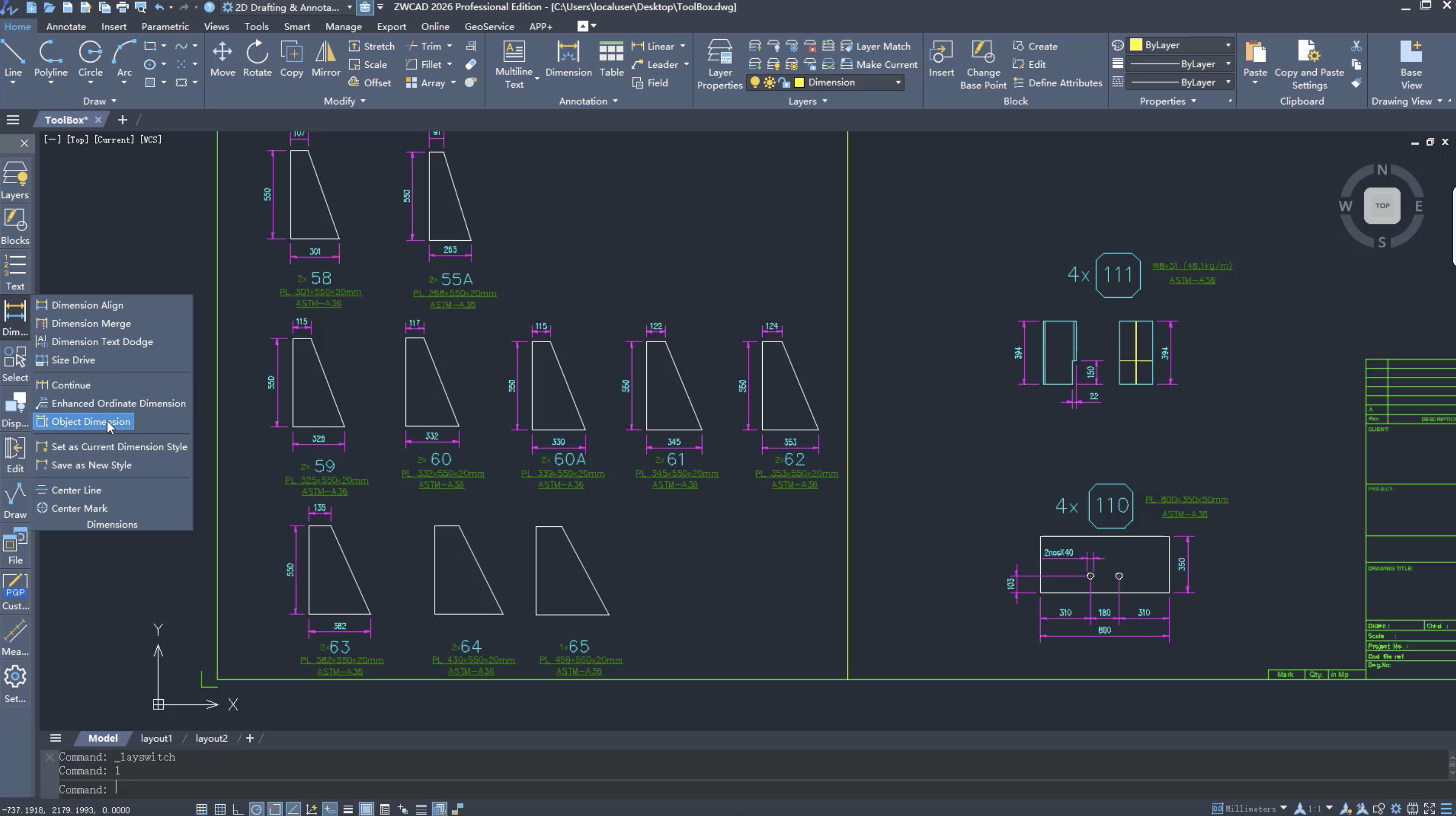Click Define Attributes in Block panel
The width and height of the screenshot is (1456, 816).
[1065, 83]
